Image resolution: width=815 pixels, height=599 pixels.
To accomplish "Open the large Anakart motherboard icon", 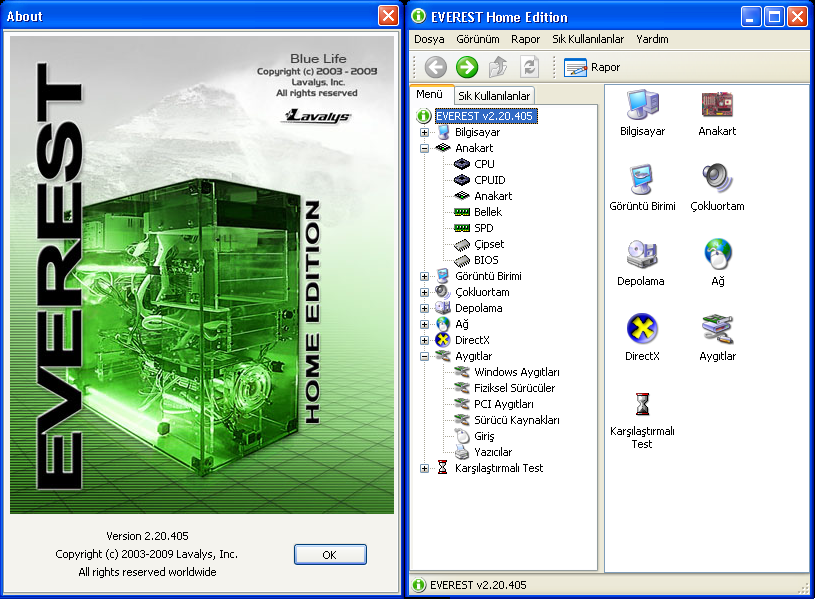I will [x=717, y=113].
